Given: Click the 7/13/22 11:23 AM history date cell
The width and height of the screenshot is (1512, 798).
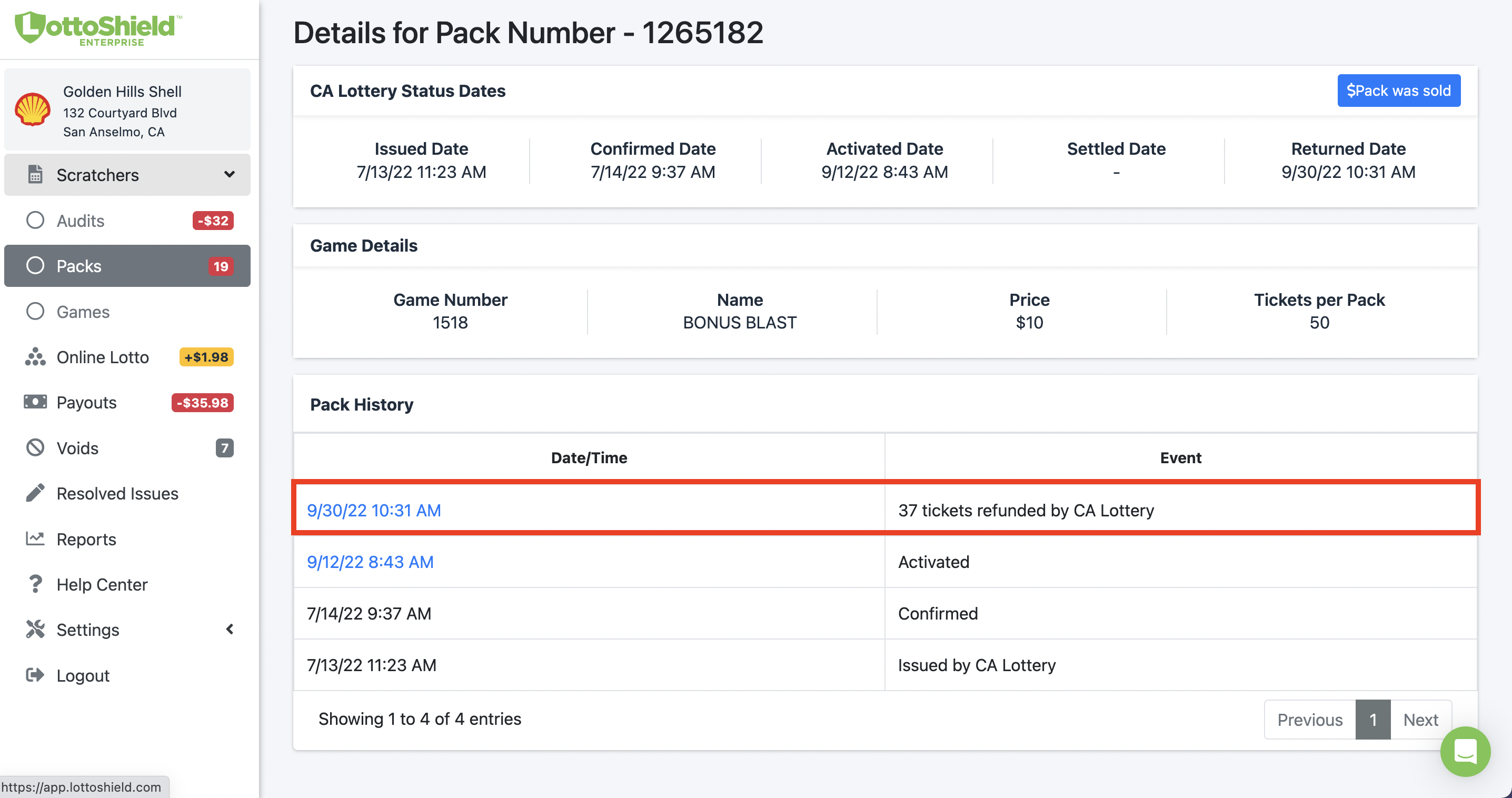Looking at the screenshot, I should click(x=589, y=665).
